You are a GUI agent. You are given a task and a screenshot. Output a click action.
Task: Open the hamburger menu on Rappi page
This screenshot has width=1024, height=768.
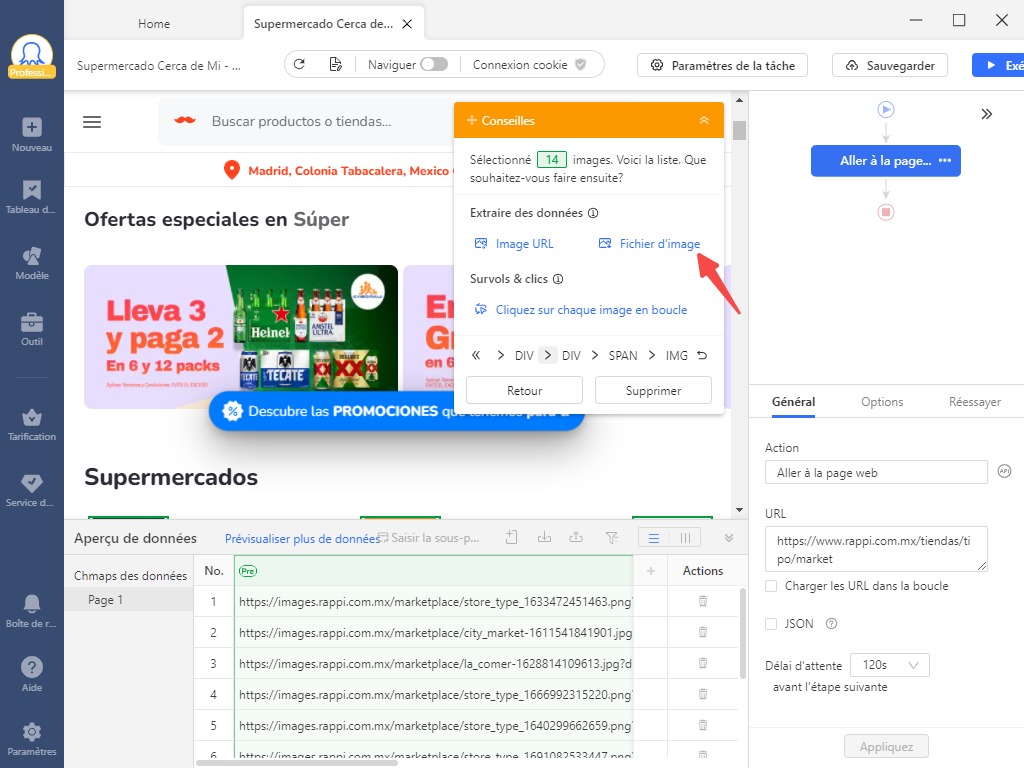tap(92, 121)
